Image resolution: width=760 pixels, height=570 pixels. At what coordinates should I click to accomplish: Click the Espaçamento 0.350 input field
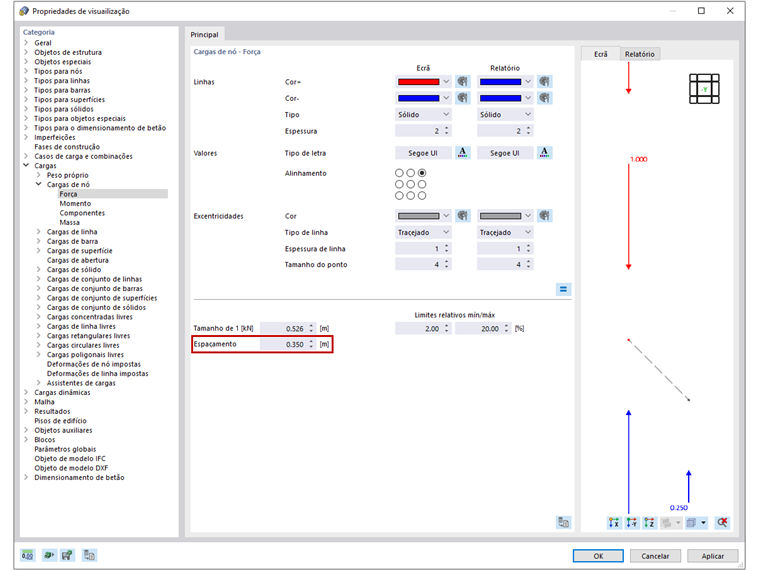pos(288,344)
